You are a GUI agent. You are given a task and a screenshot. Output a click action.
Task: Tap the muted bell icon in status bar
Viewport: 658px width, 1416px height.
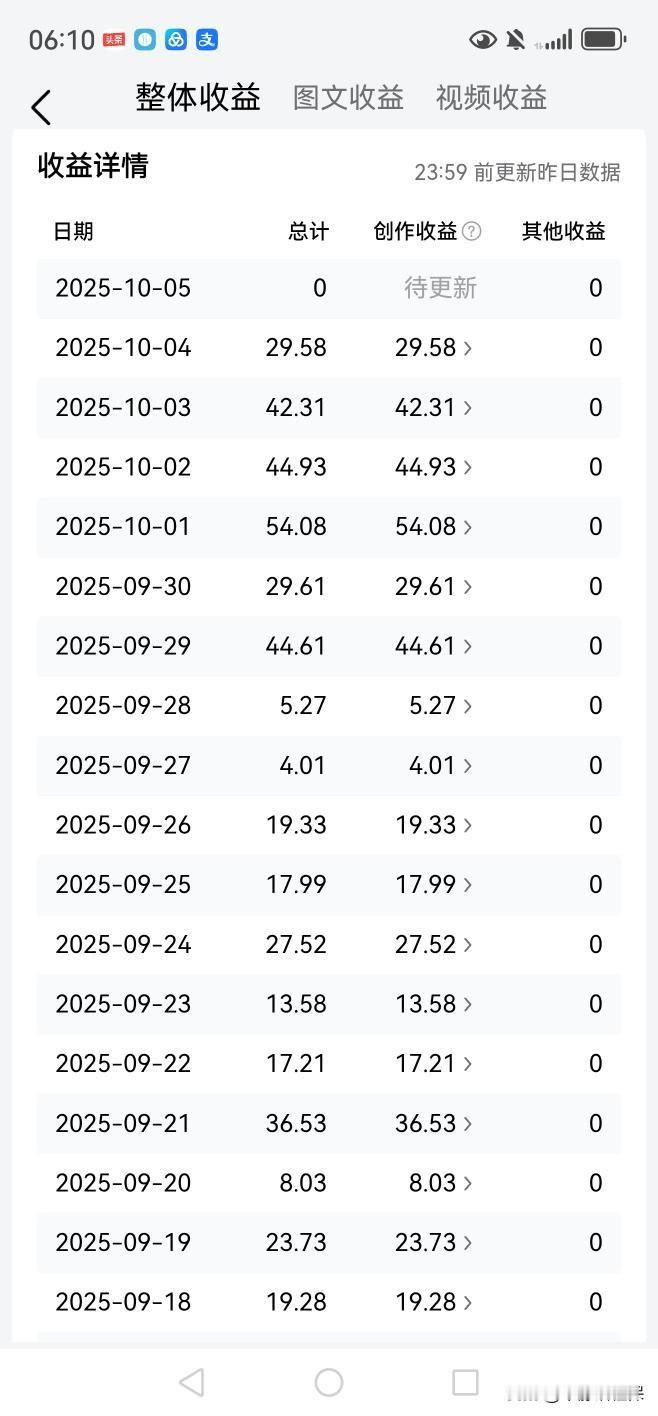[516, 40]
